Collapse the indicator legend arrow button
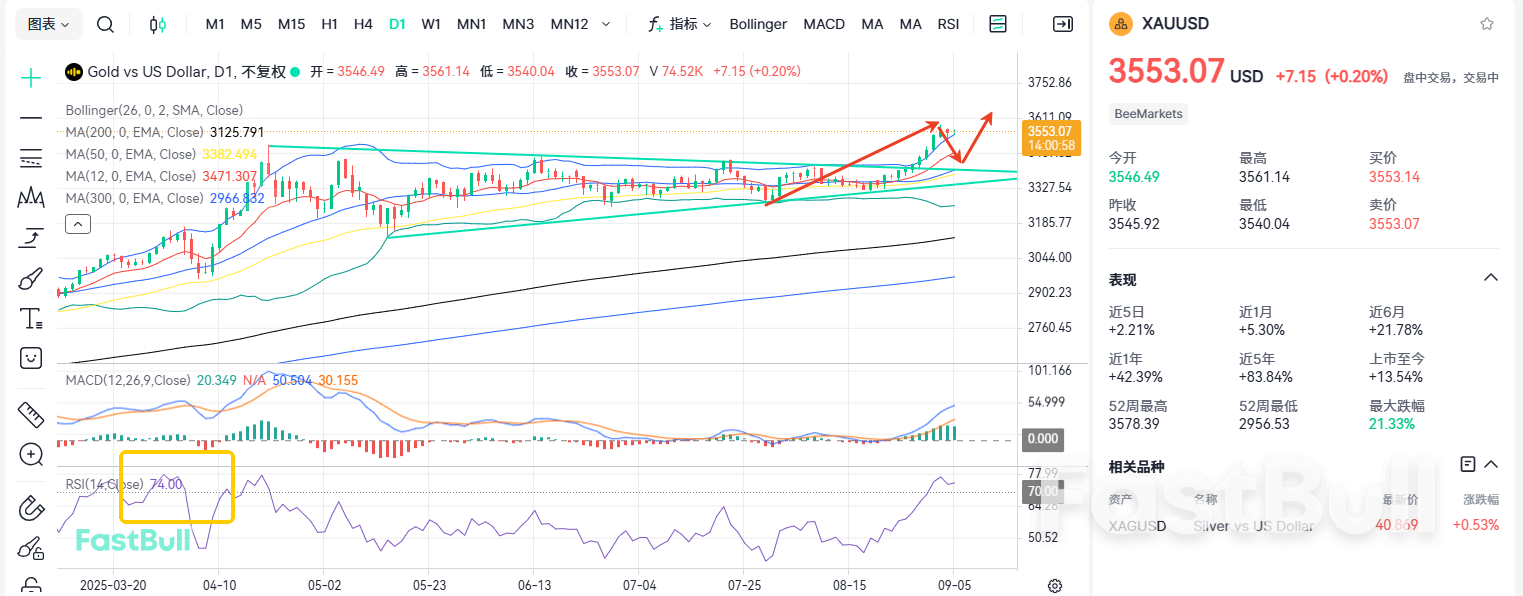1523x596 pixels. [78, 223]
